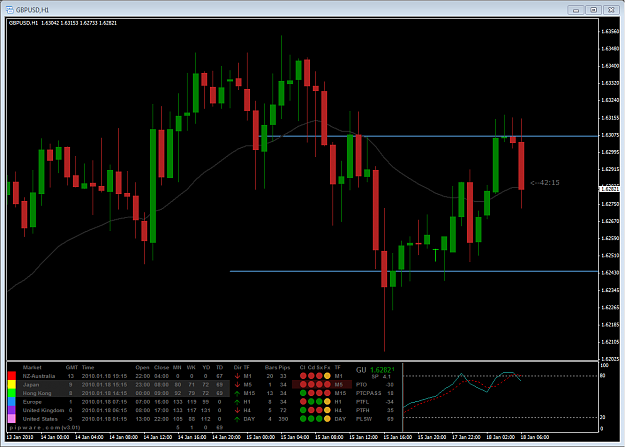Click the green up arrow beside M15

pos(237,393)
